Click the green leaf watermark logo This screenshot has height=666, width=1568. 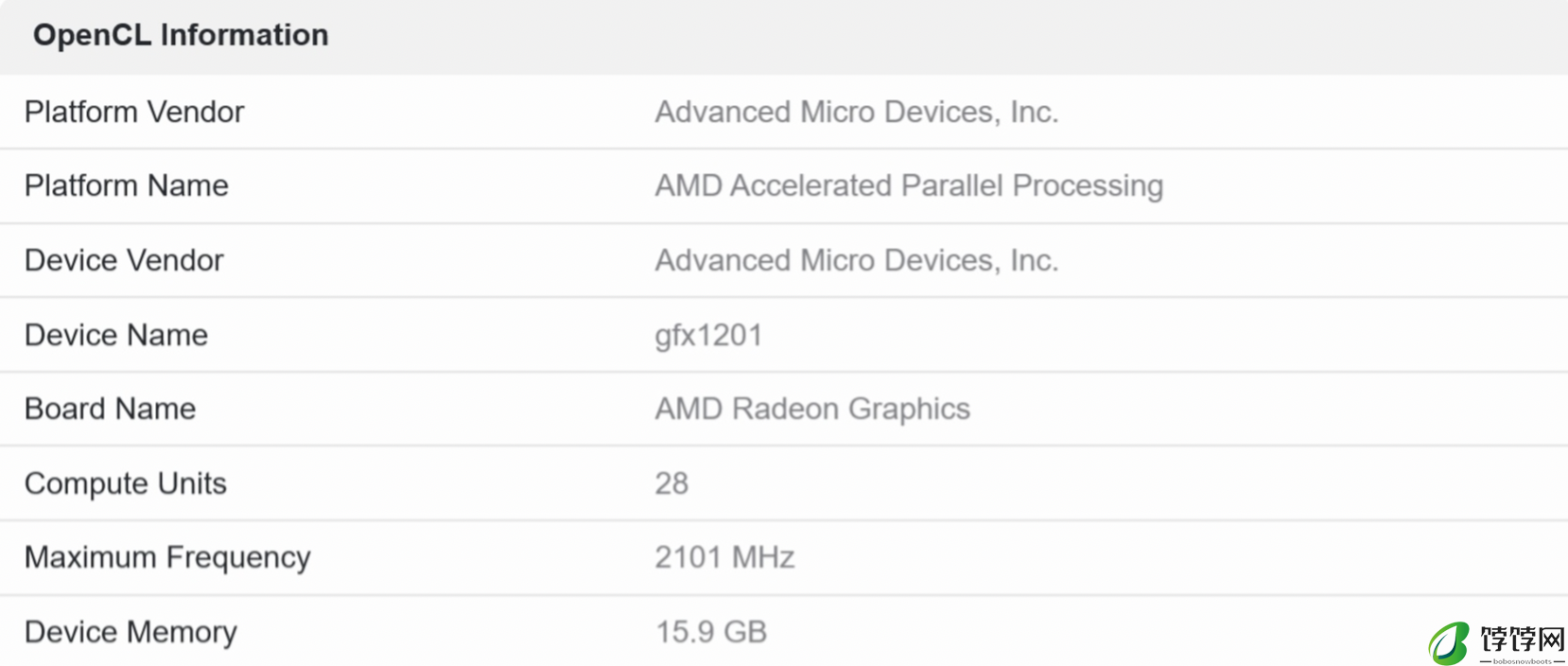(1449, 643)
